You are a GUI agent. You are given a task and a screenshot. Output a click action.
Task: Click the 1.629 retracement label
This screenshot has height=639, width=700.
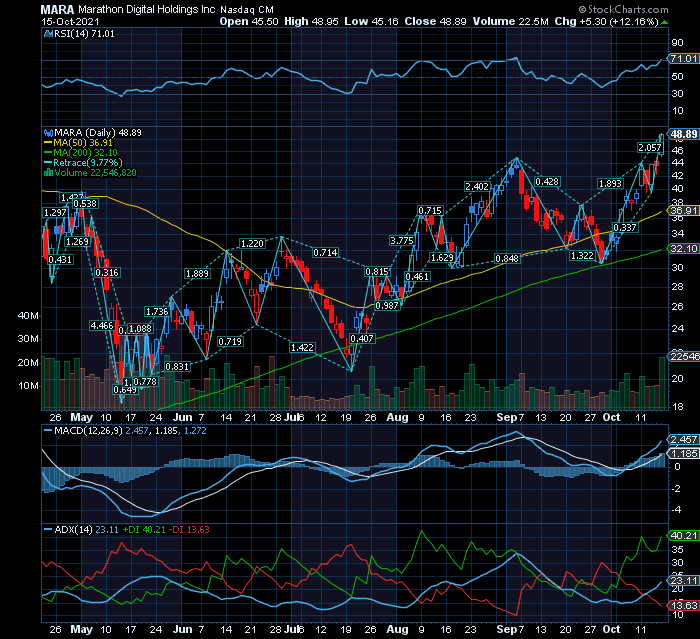[442, 258]
